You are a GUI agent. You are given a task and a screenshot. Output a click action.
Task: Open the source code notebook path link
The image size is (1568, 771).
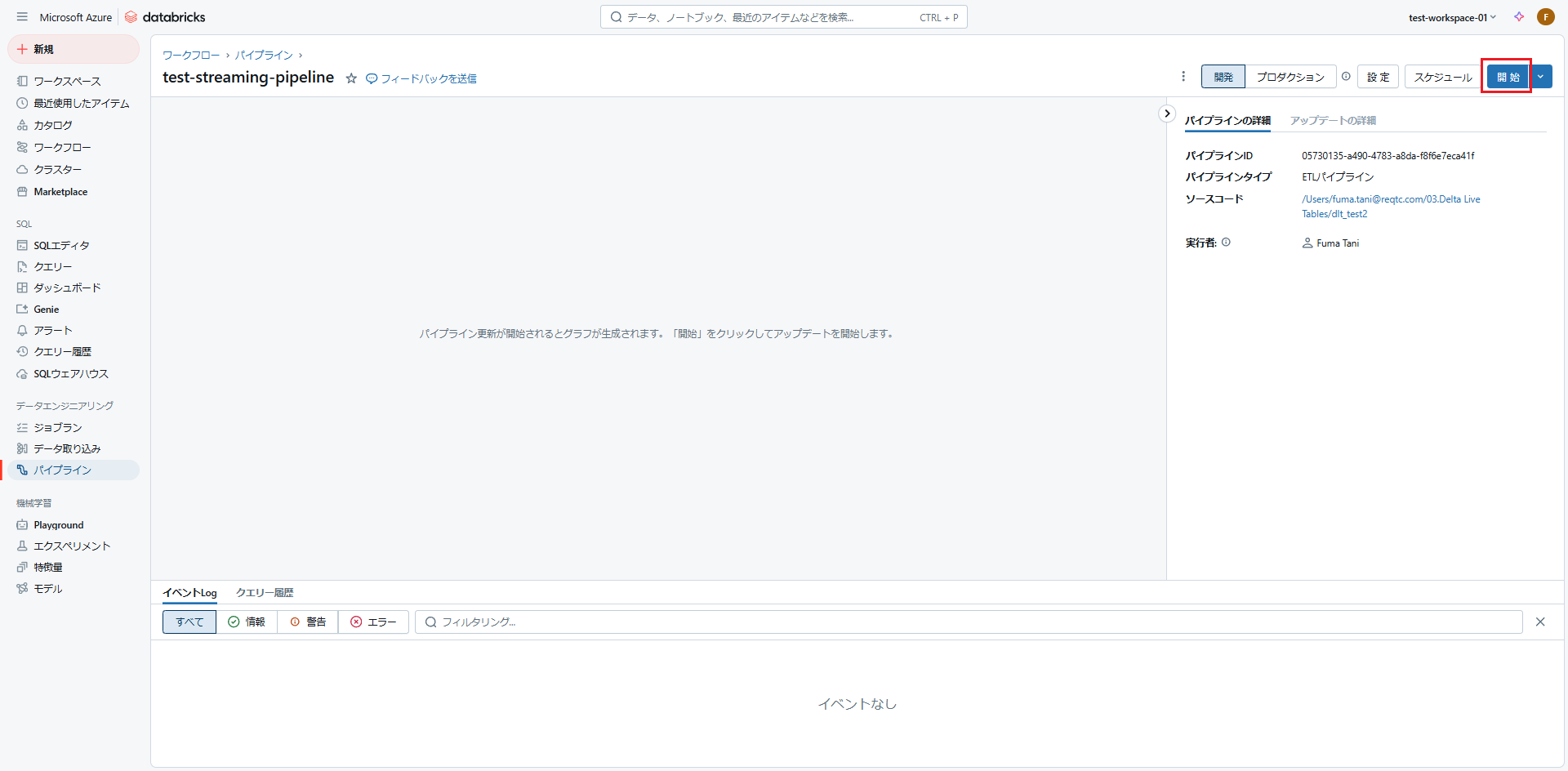1391,207
